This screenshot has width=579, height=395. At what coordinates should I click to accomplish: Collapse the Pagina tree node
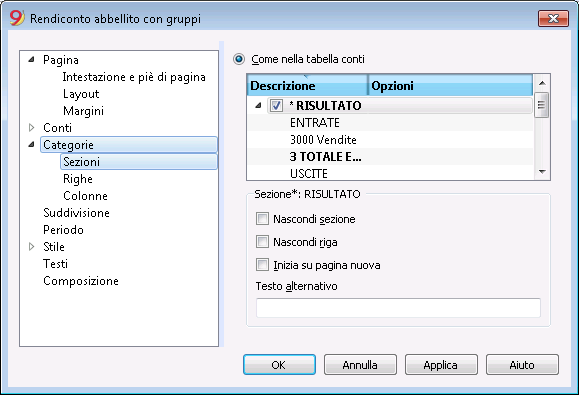(32, 59)
